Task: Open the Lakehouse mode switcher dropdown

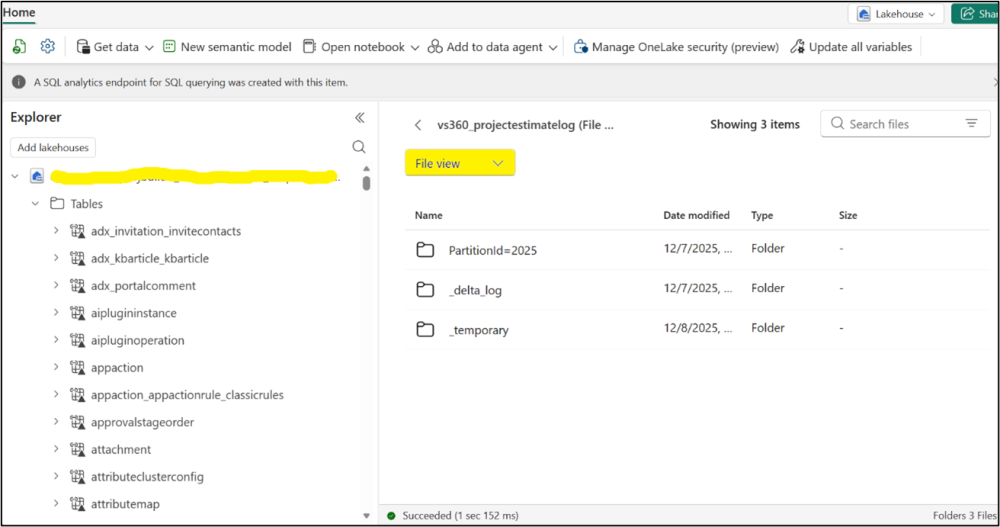Action: point(895,14)
